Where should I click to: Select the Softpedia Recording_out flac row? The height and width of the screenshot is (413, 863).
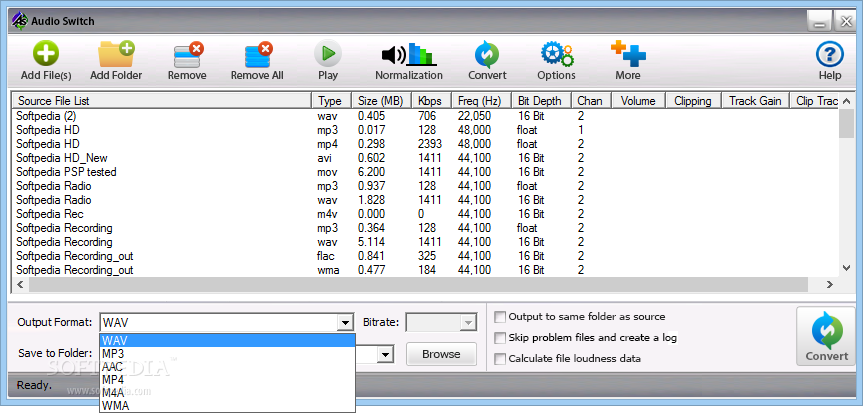[425, 256]
